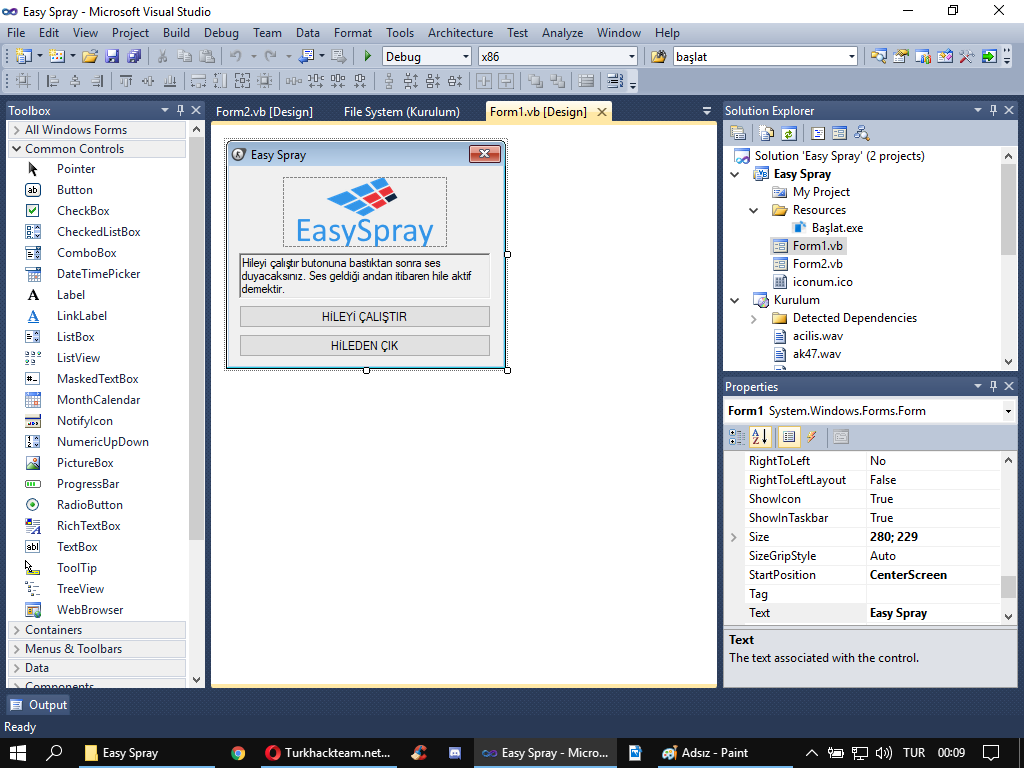Viewport: 1024px width, 768px height.
Task: Select the PictureBox control in Toolbox
Action: 85,463
